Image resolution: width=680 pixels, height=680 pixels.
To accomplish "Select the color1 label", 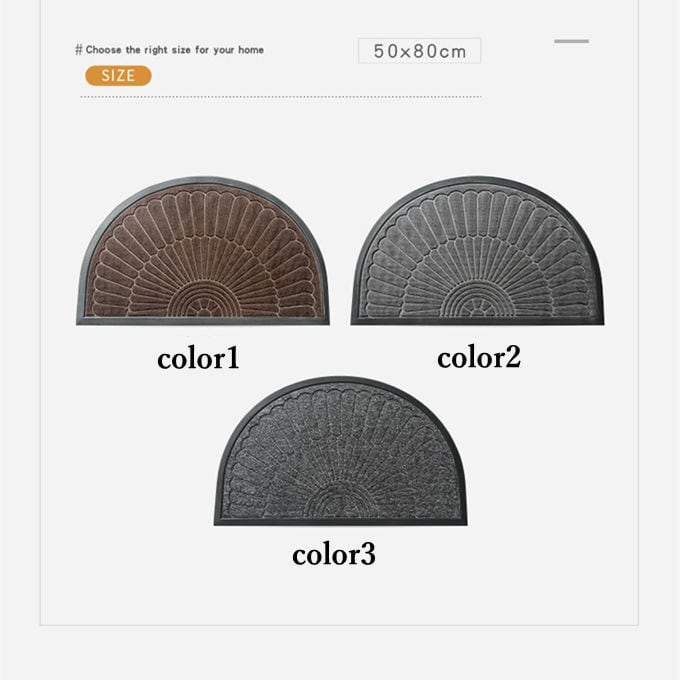I will pyautogui.click(x=198, y=359).
